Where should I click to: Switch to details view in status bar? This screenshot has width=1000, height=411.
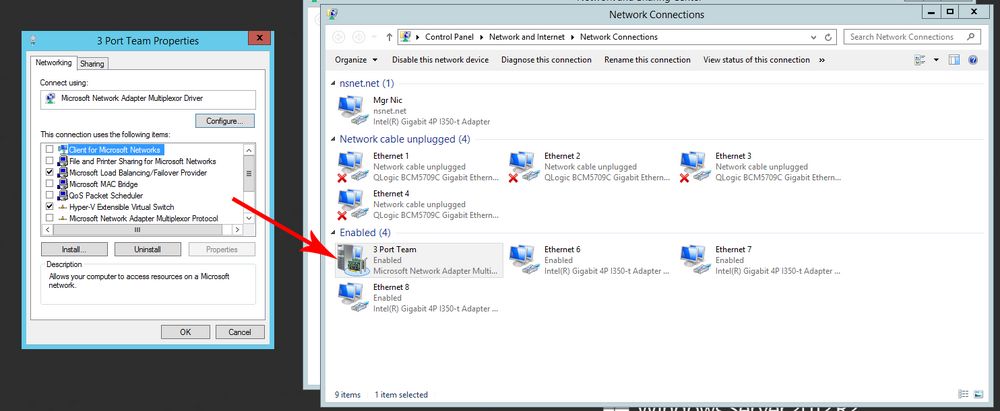coord(962,394)
